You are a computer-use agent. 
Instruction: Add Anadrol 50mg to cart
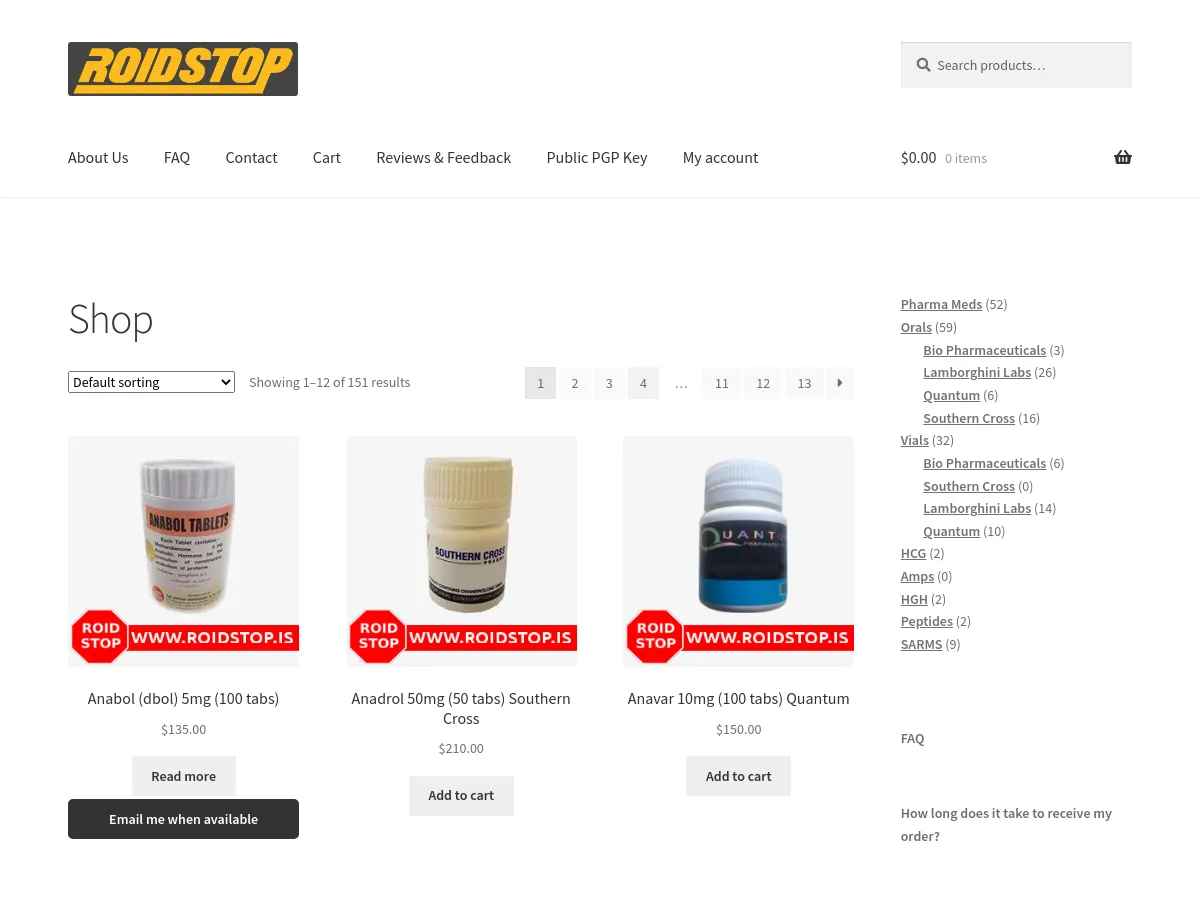[x=461, y=795]
